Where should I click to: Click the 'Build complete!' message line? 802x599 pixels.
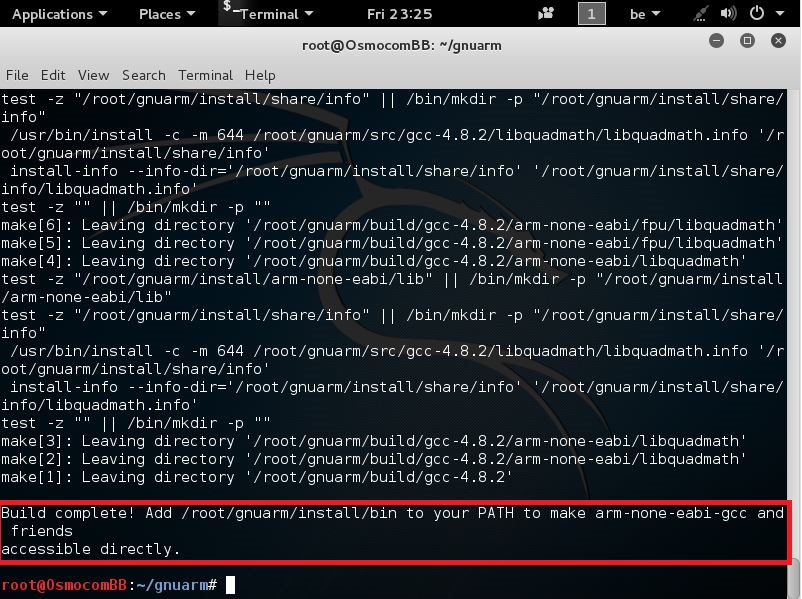(x=393, y=513)
